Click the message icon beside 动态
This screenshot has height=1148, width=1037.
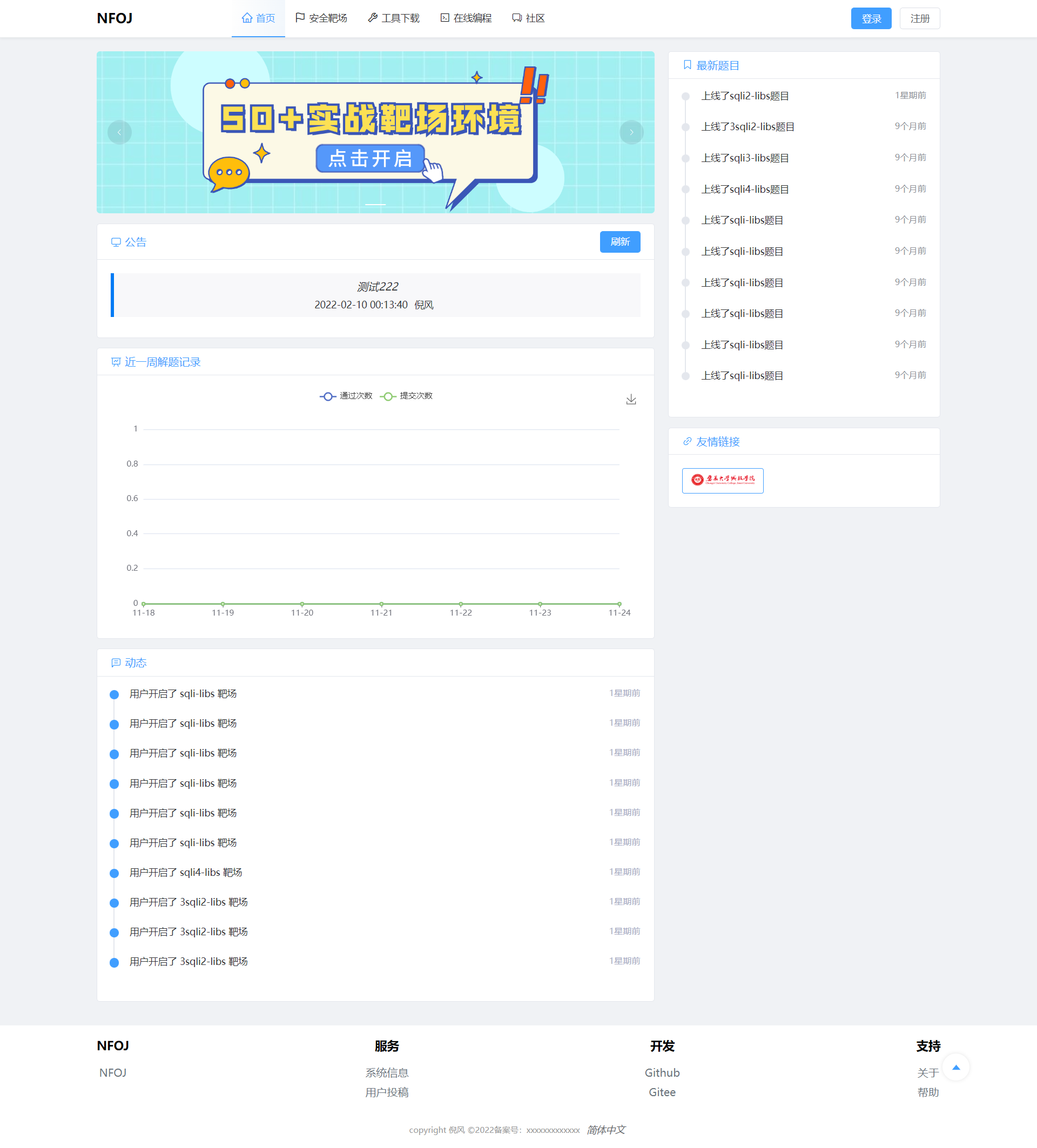[x=116, y=663]
